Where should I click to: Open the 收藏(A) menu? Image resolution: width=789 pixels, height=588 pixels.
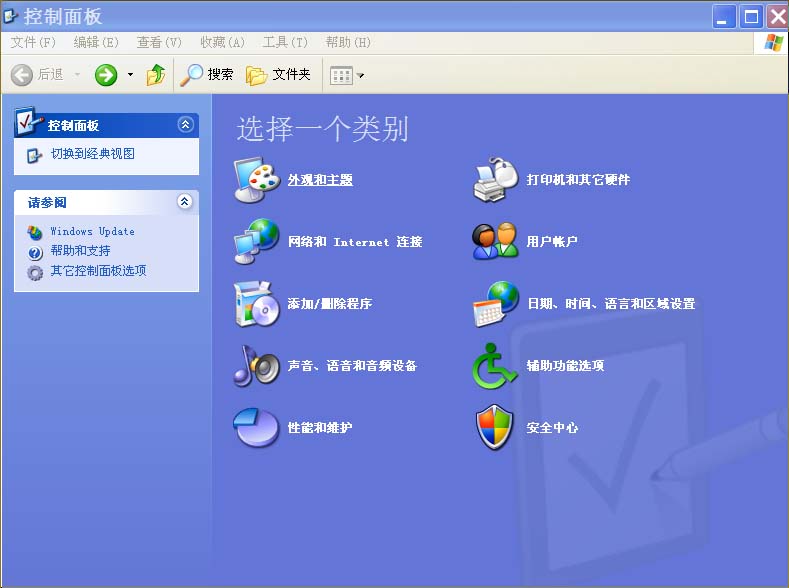(x=222, y=42)
